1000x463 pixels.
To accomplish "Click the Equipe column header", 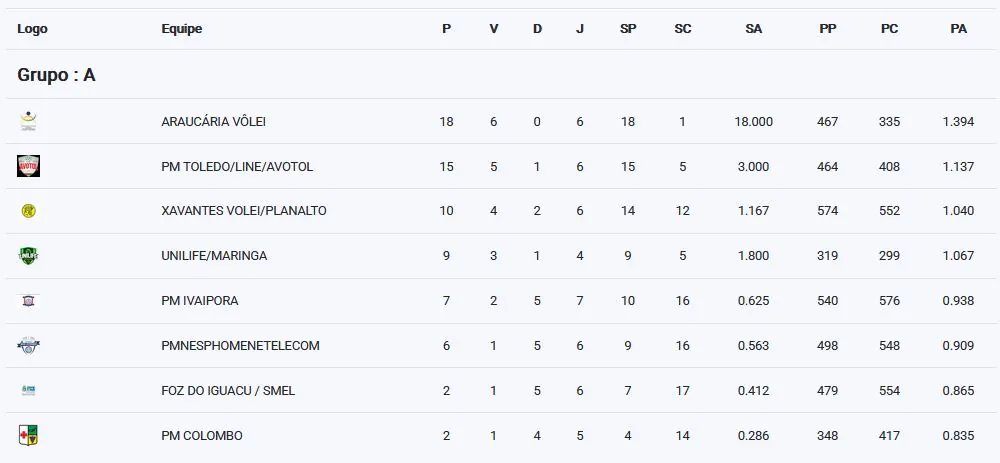I will click(182, 29).
